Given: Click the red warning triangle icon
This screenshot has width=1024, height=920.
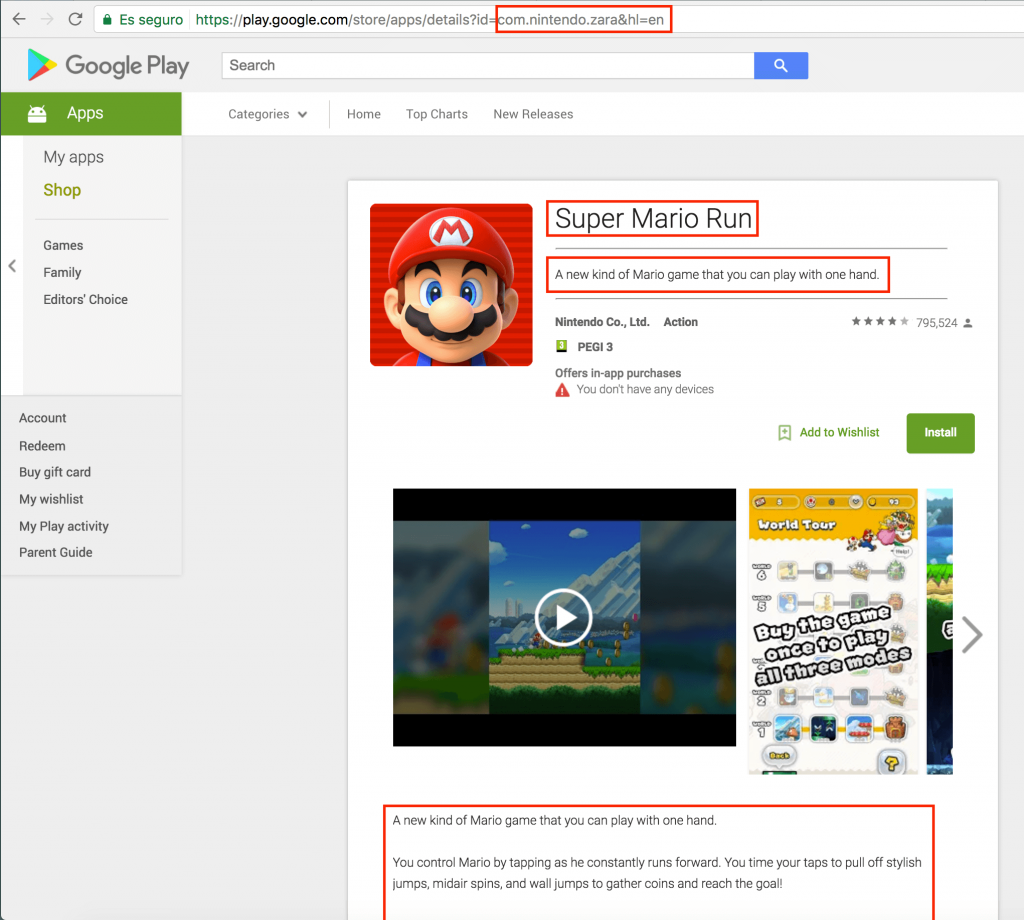Looking at the screenshot, I should [x=562, y=390].
